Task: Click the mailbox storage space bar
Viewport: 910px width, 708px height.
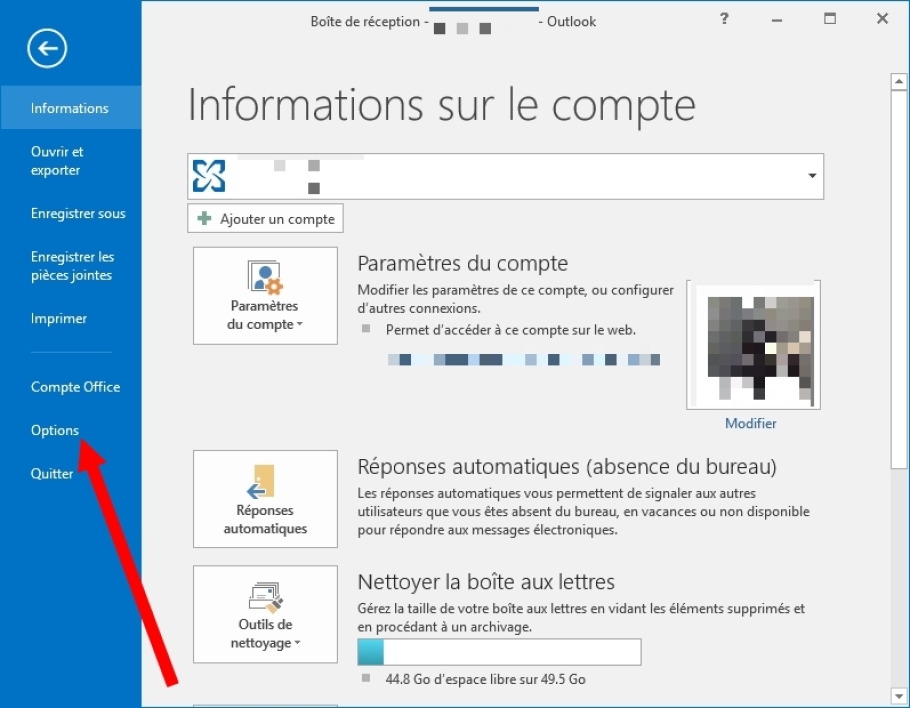Action: tap(499, 652)
